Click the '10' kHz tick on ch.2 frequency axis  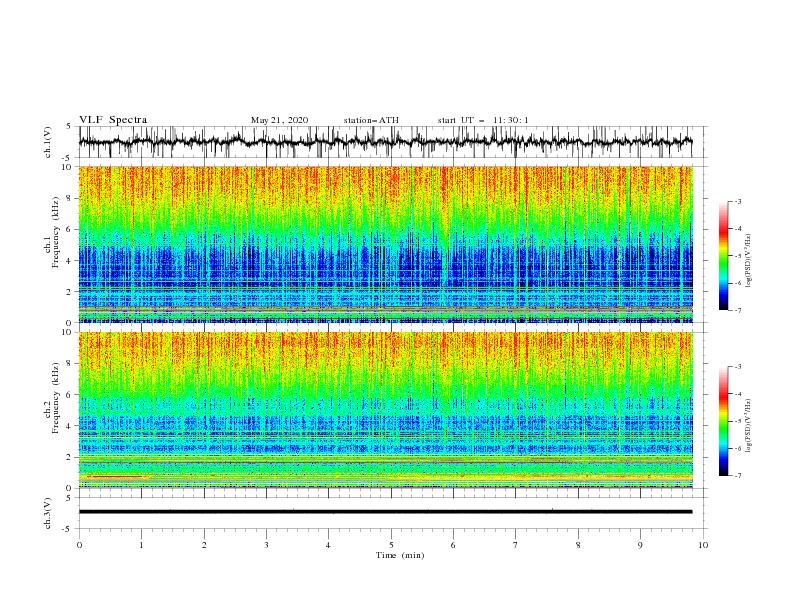tap(66, 332)
